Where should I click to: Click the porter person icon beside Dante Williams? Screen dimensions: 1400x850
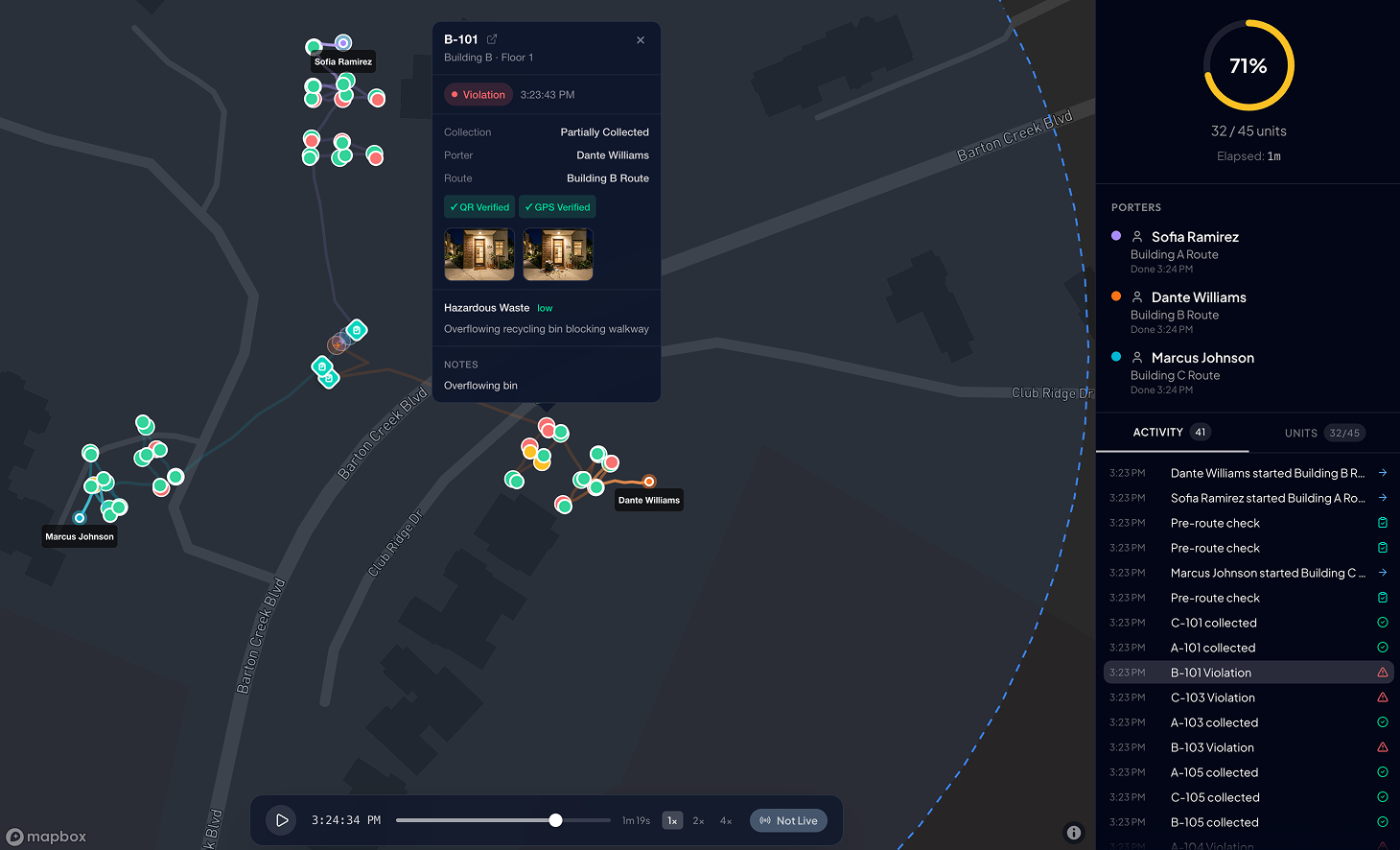1137,296
